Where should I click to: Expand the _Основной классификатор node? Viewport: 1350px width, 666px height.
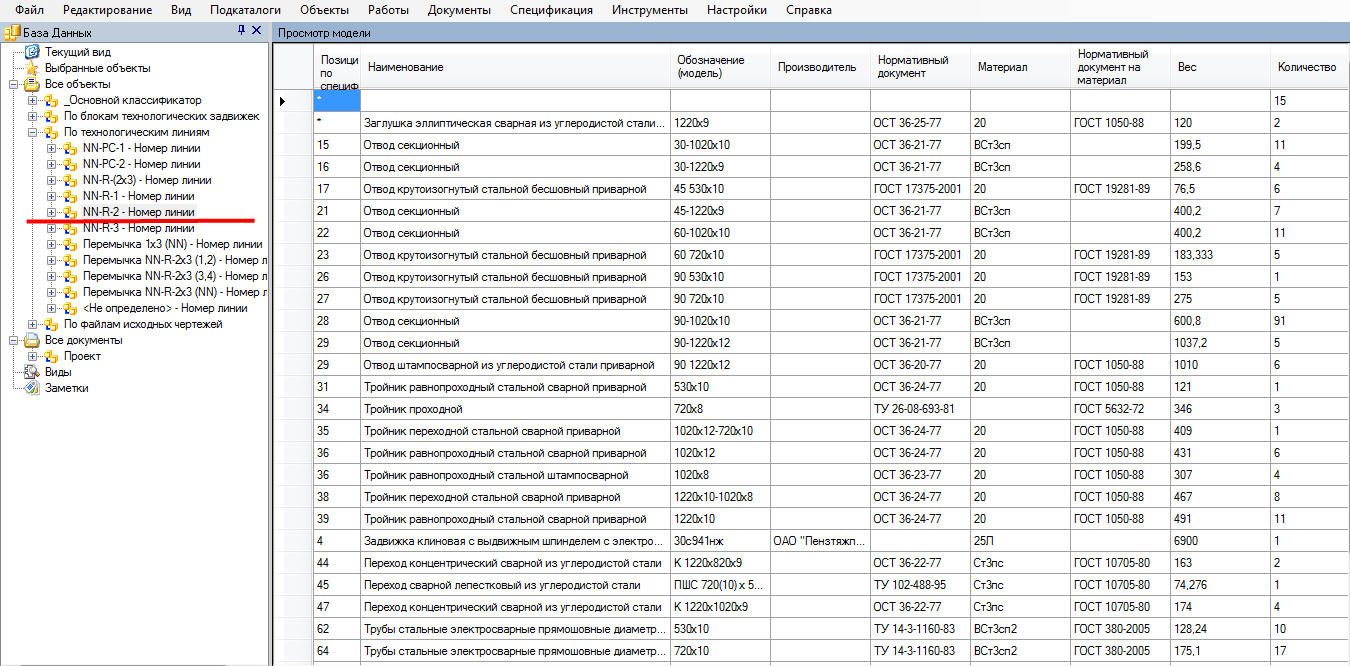click(x=32, y=100)
